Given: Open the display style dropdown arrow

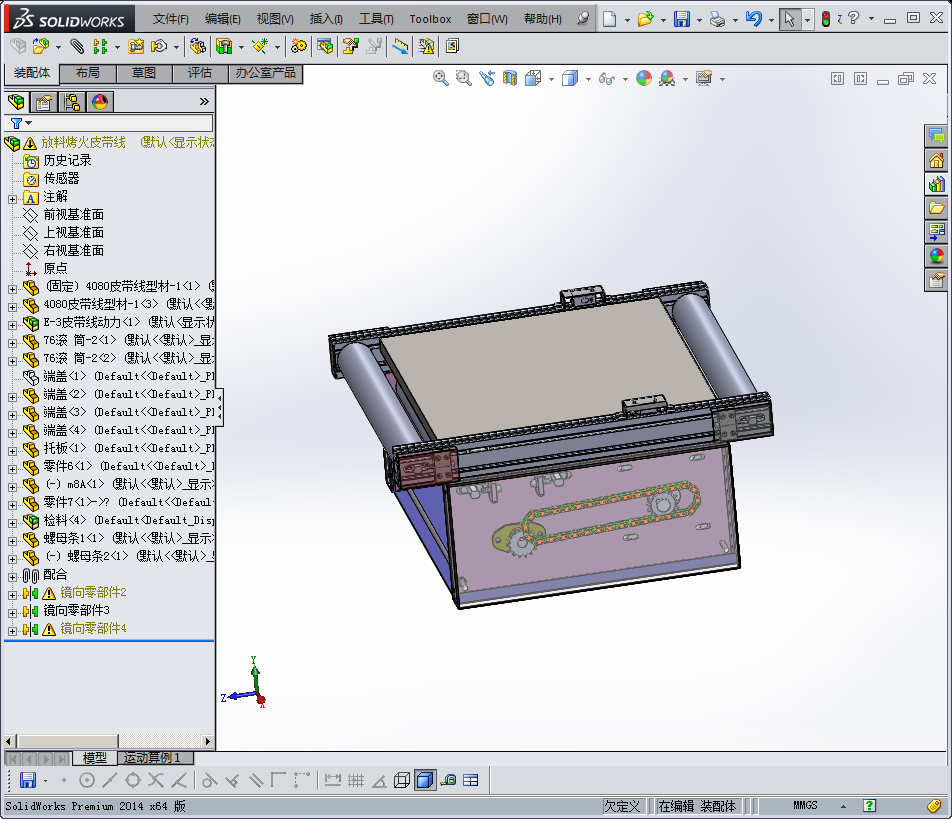Looking at the screenshot, I should [x=588, y=79].
